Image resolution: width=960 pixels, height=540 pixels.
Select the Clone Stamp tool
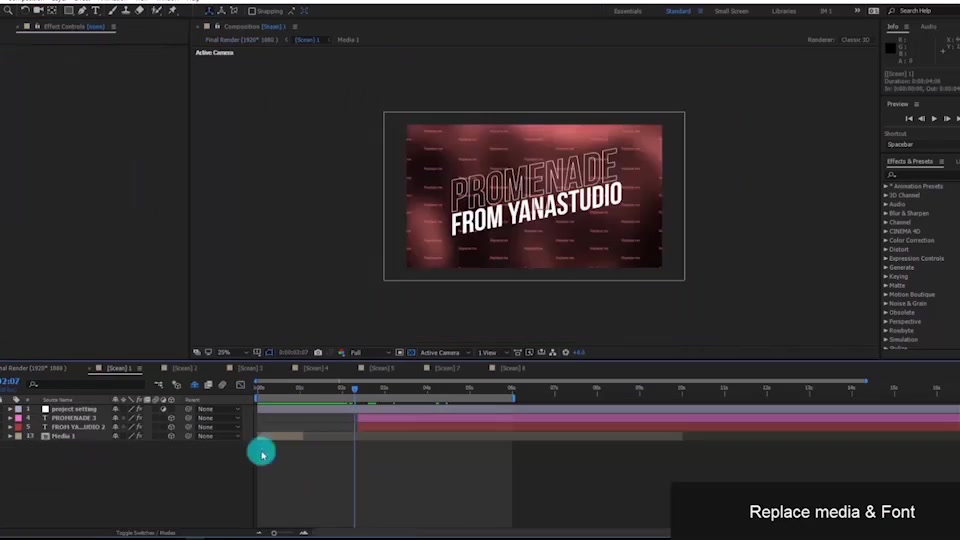click(126, 10)
